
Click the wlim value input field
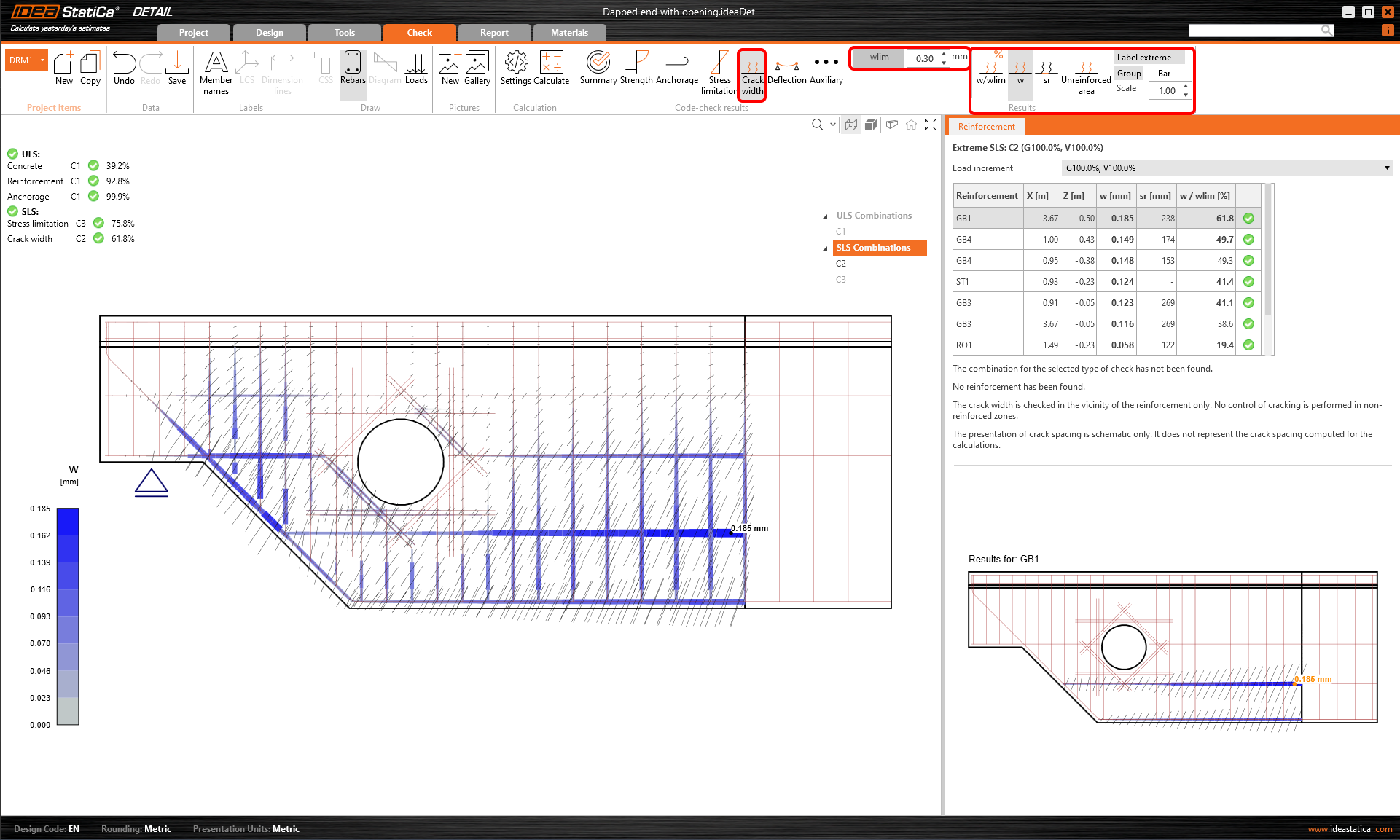click(x=924, y=58)
